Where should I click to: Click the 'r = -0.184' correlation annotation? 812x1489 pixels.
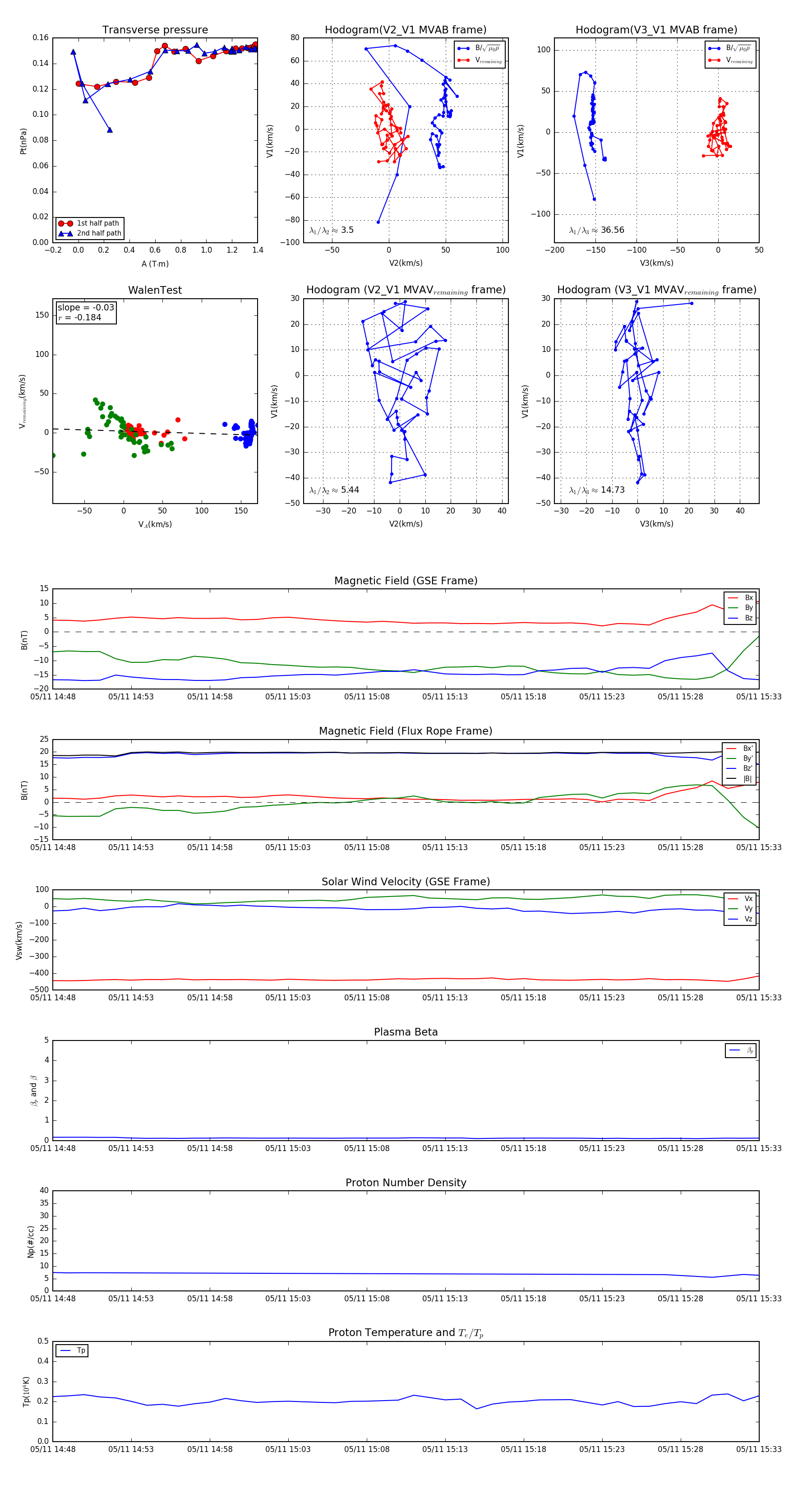click(x=80, y=317)
